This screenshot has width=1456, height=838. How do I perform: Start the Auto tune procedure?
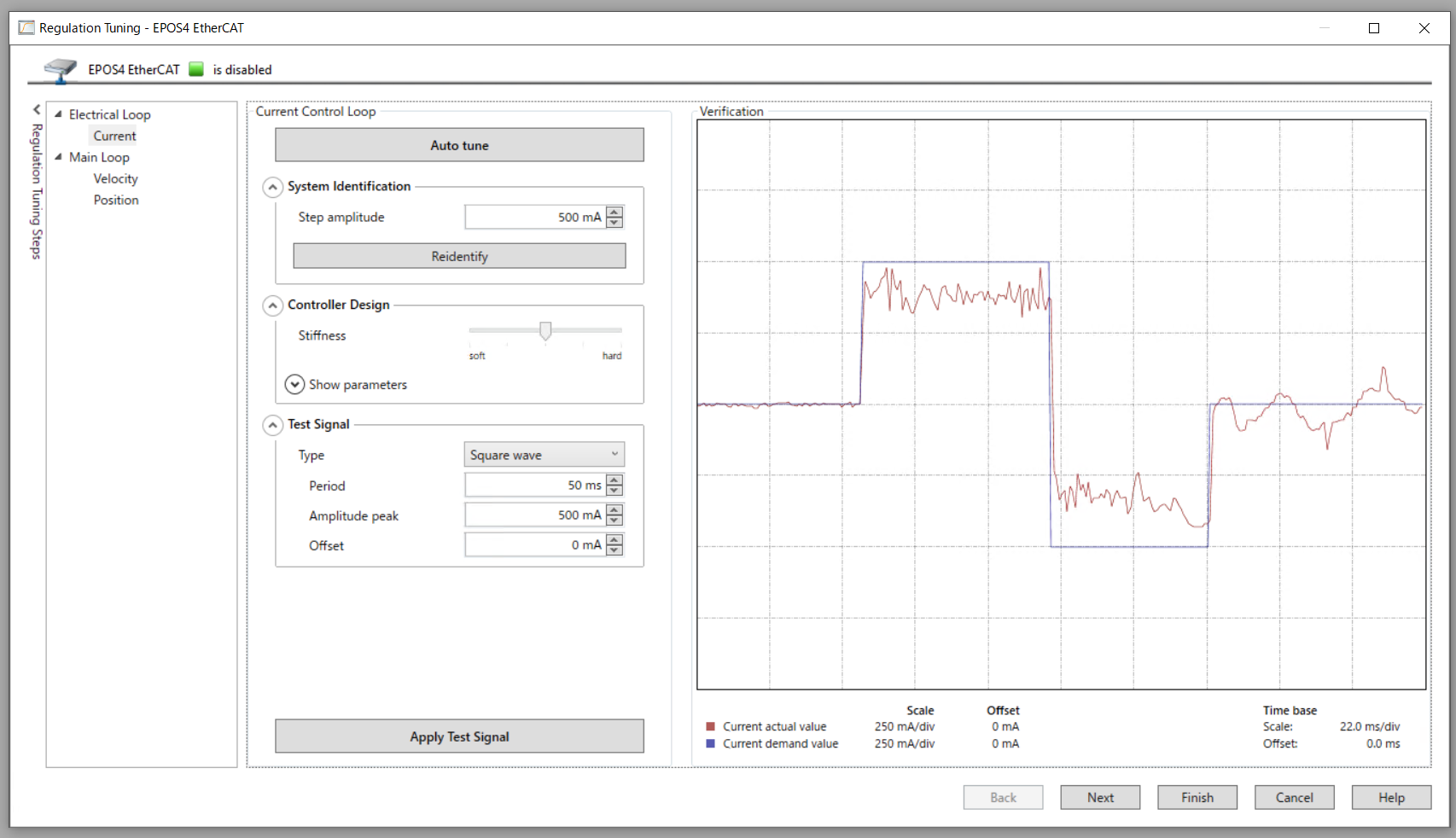pyautogui.click(x=459, y=145)
